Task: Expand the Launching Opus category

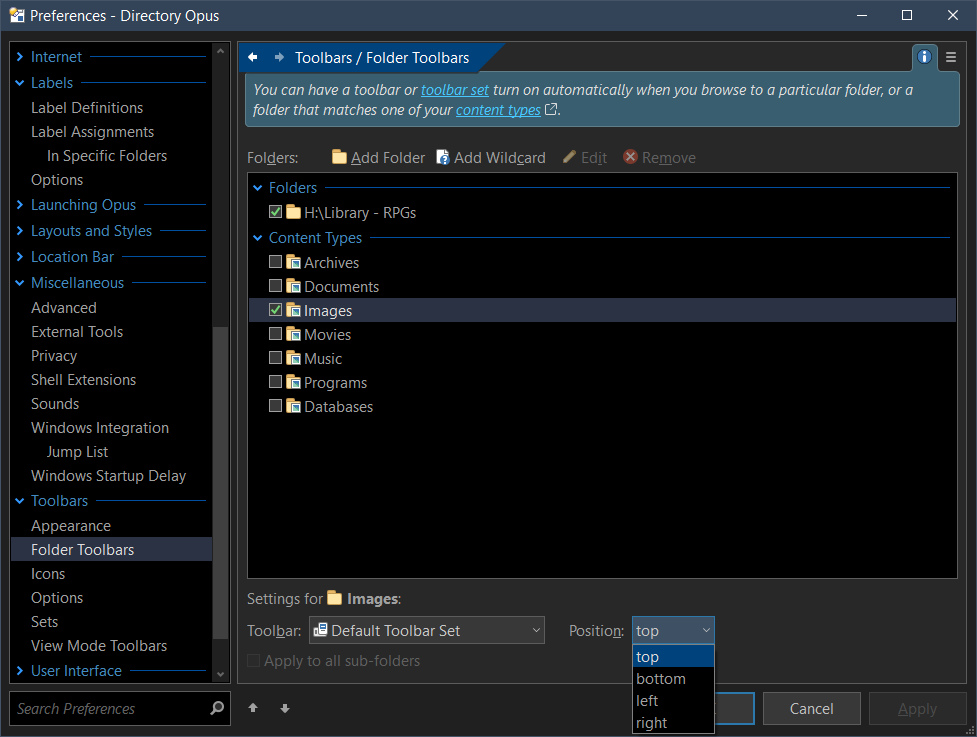Action: pyautogui.click(x=20, y=204)
